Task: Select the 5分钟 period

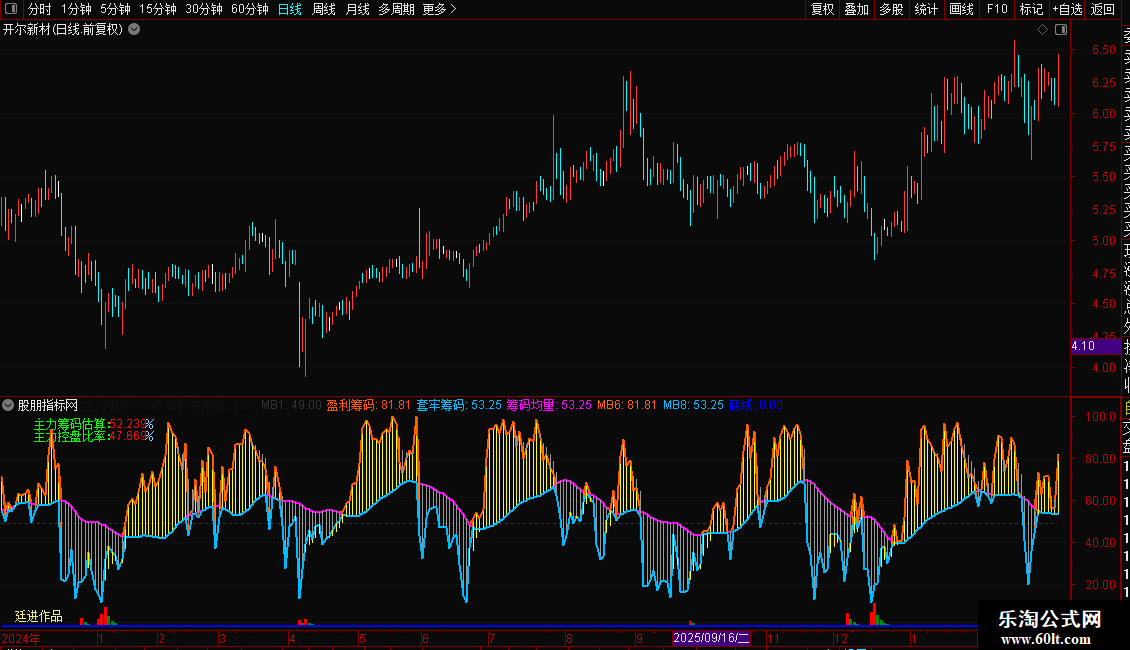Action: coord(115,9)
